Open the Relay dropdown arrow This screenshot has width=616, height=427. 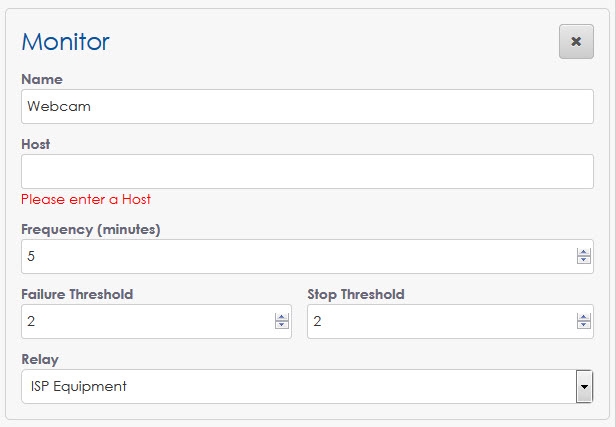[x=584, y=386]
